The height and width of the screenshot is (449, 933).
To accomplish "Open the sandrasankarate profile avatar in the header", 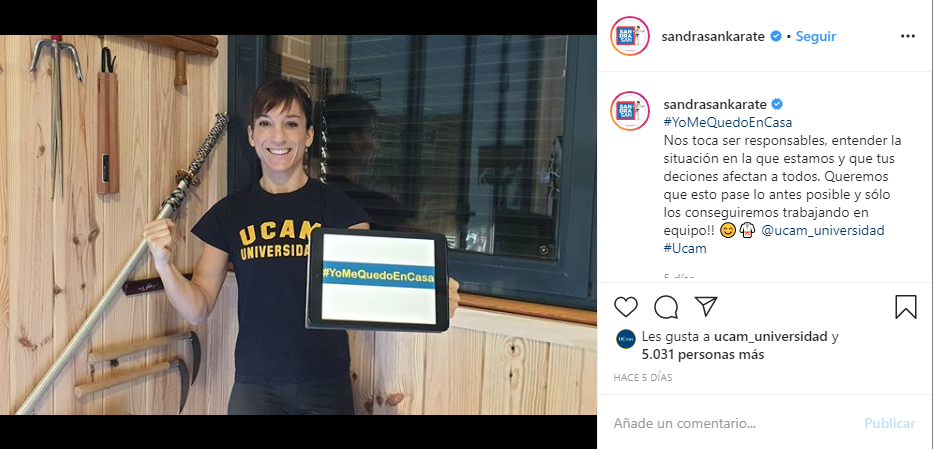I will [630, 36].
